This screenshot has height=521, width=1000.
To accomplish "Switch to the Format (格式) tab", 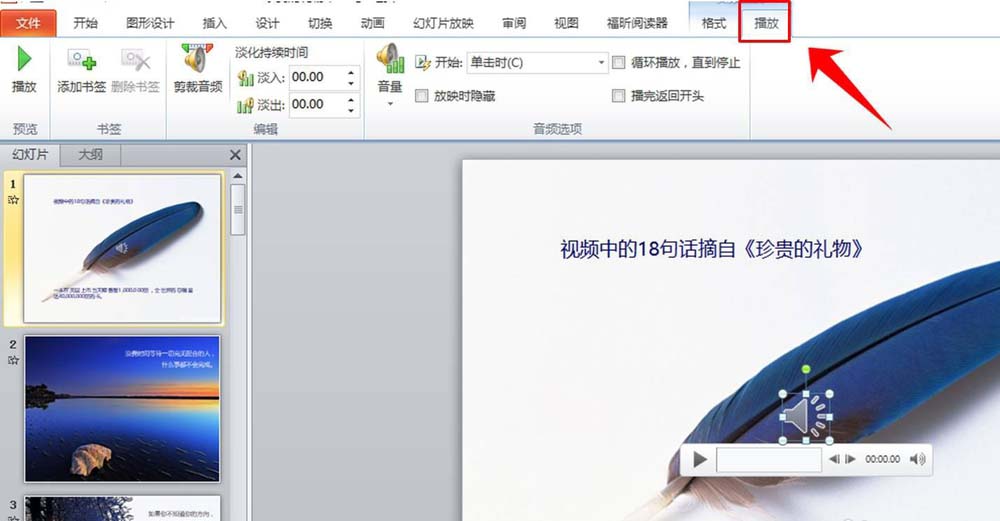I will click(x=714, y=23).
